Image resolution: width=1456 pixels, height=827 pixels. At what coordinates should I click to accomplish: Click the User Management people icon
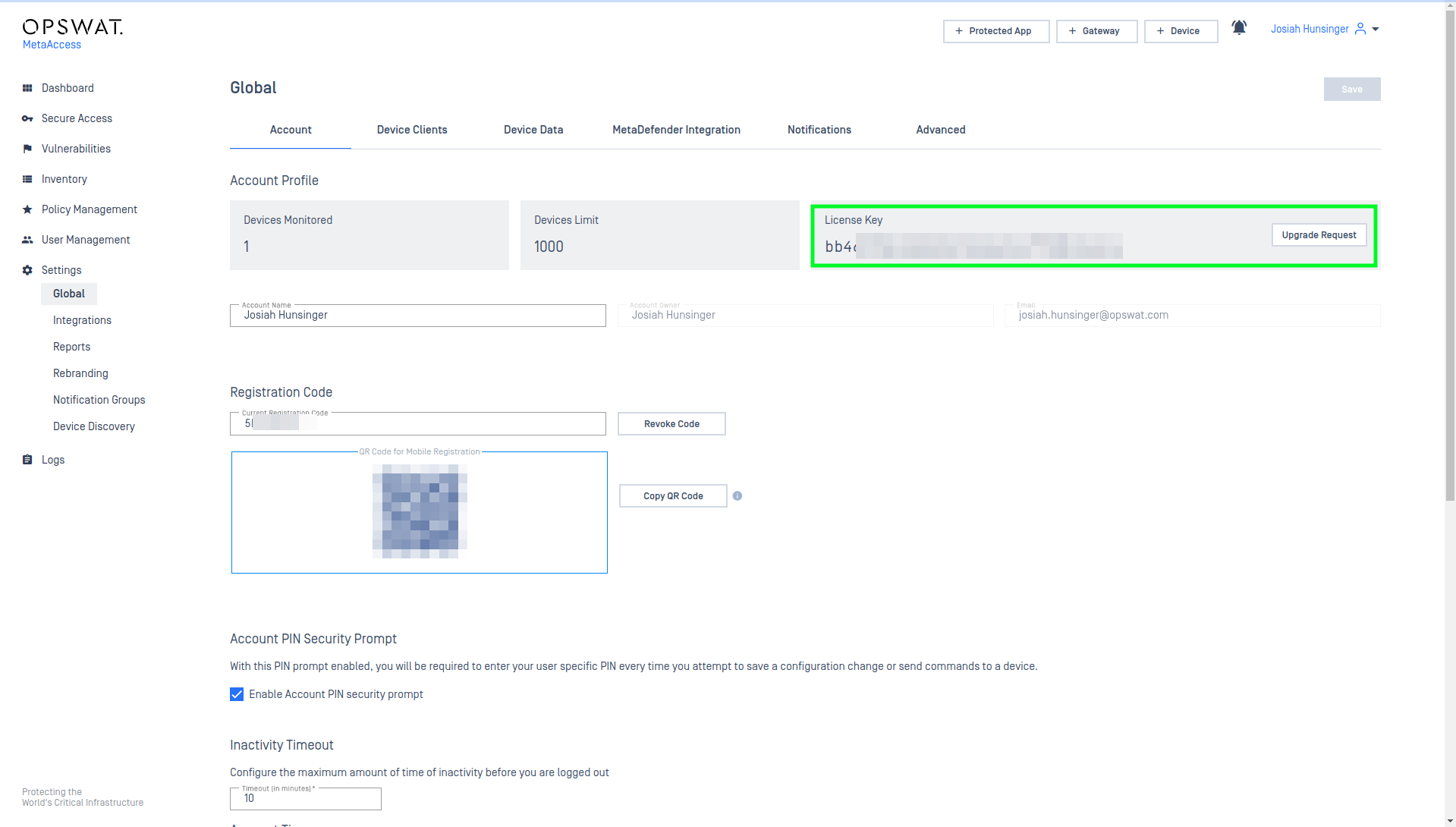tap(27, 240)
